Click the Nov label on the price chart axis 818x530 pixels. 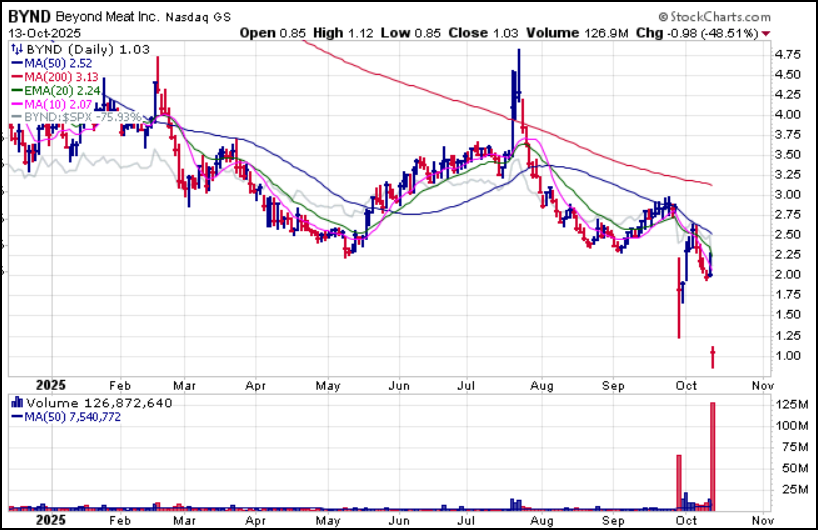point(763,386)
